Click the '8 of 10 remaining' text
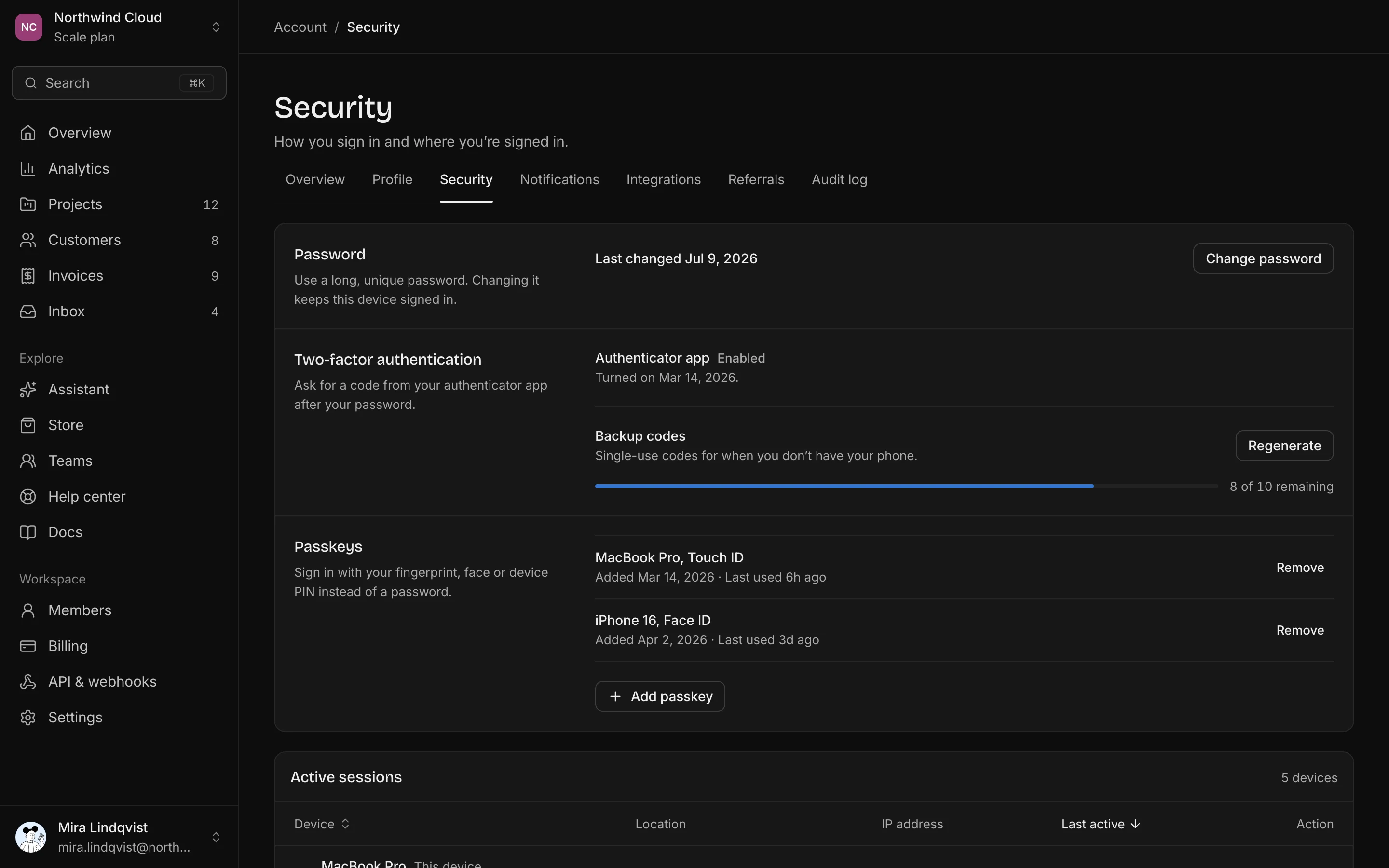The height and width of the screenshot is (868, 1389). pyautogui.click(x=1281, y=486)
